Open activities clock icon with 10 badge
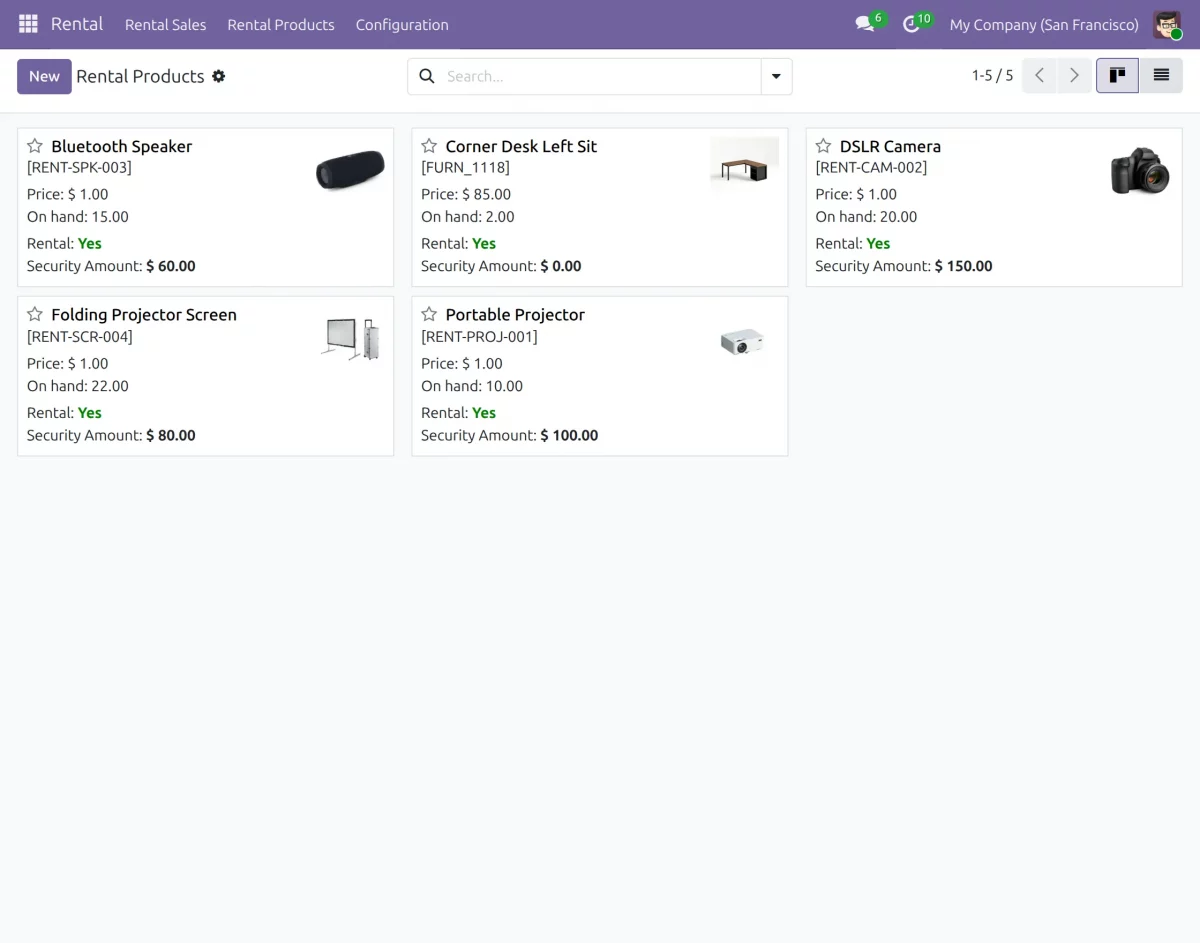Screen dimensions: 1200x943 point(911,24)
